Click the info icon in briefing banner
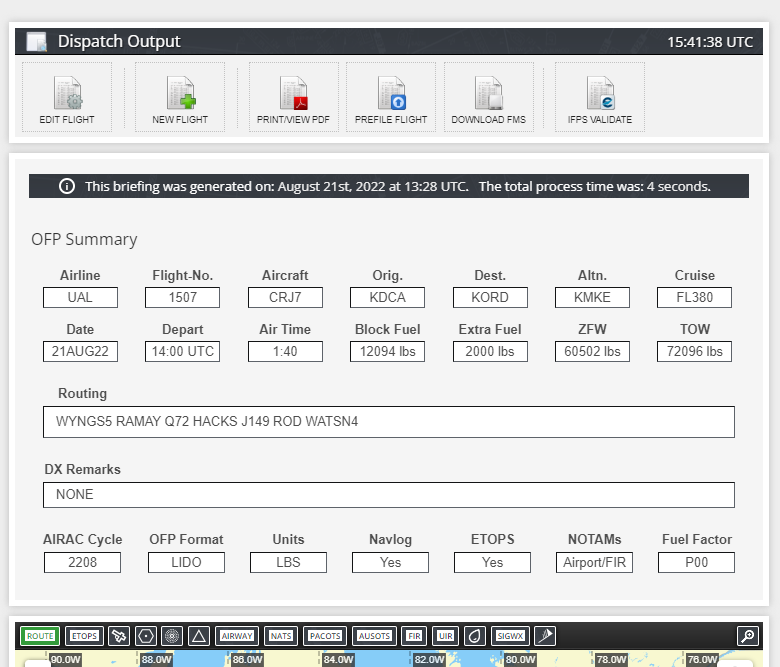780x667 pixels. point(67,186)
